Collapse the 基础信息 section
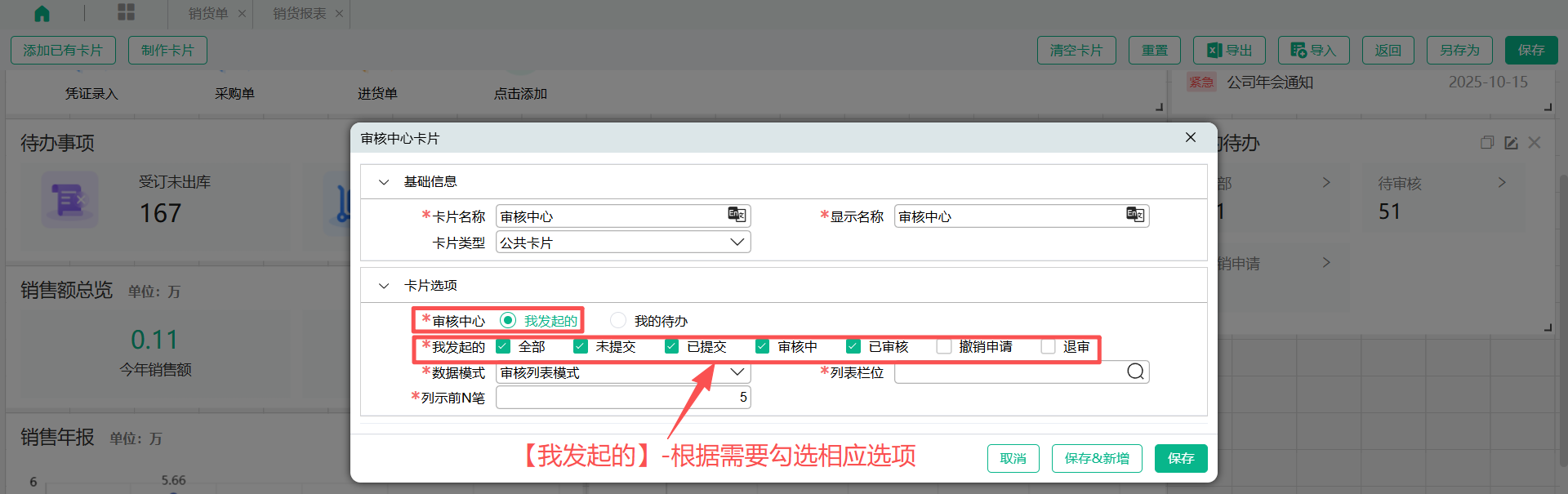This screenshot has width=1568, height=494. (384, 182)
